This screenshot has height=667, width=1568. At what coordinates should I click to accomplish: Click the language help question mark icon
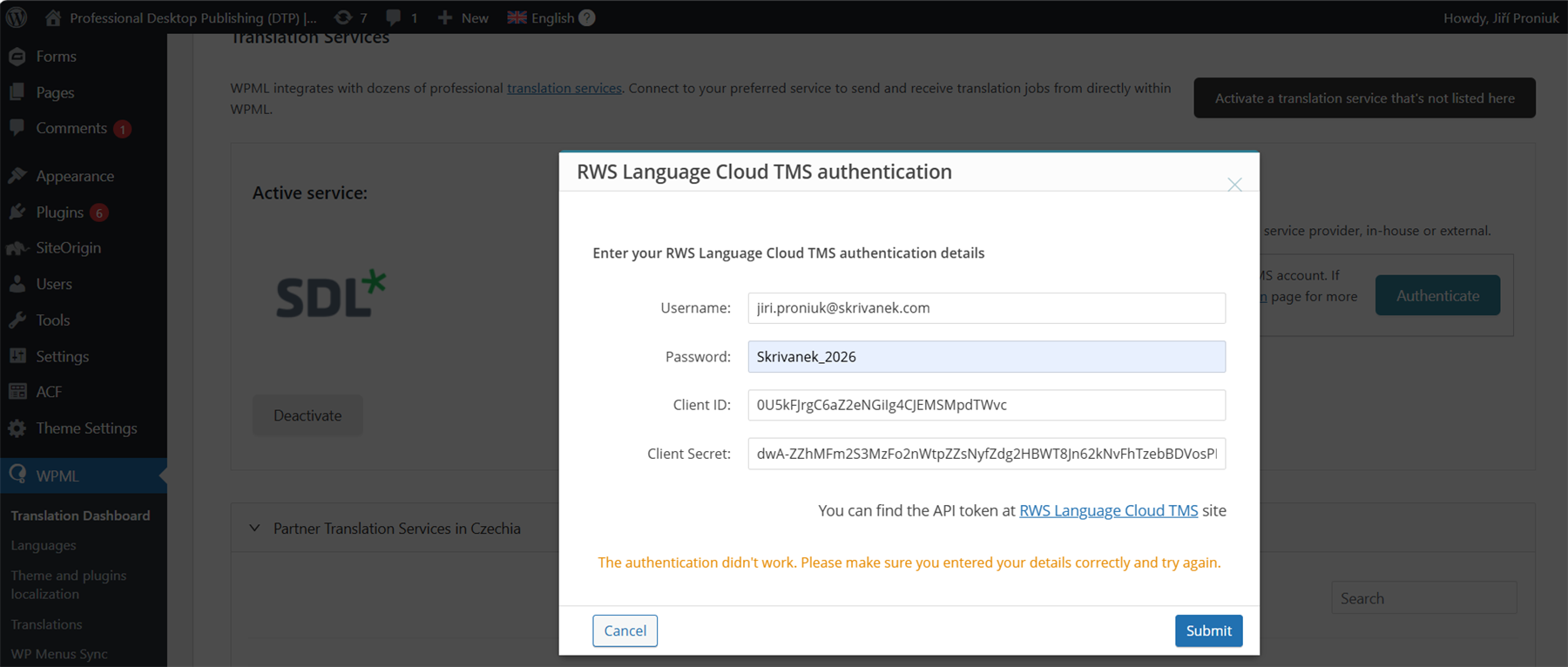587,17
